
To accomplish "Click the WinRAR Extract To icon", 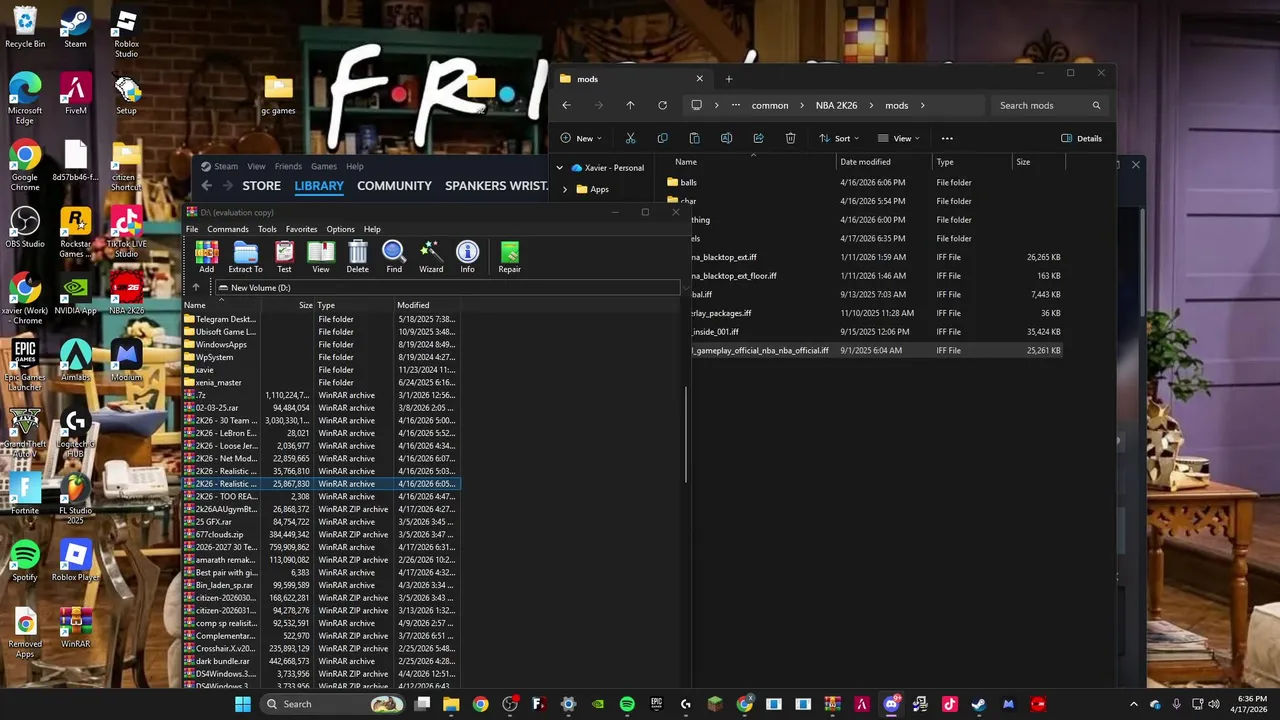I will (x=245, y=256).
